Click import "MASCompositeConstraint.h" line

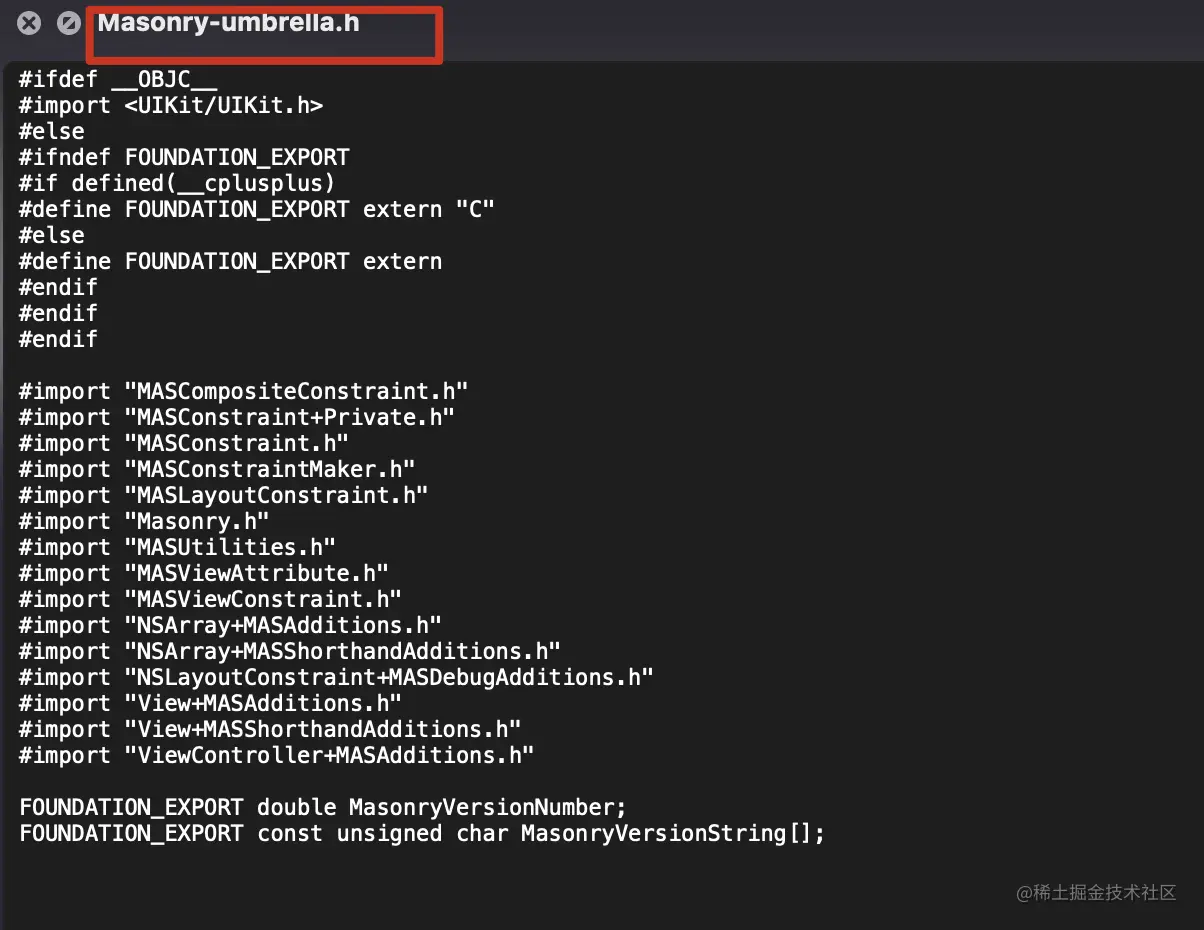243,391
